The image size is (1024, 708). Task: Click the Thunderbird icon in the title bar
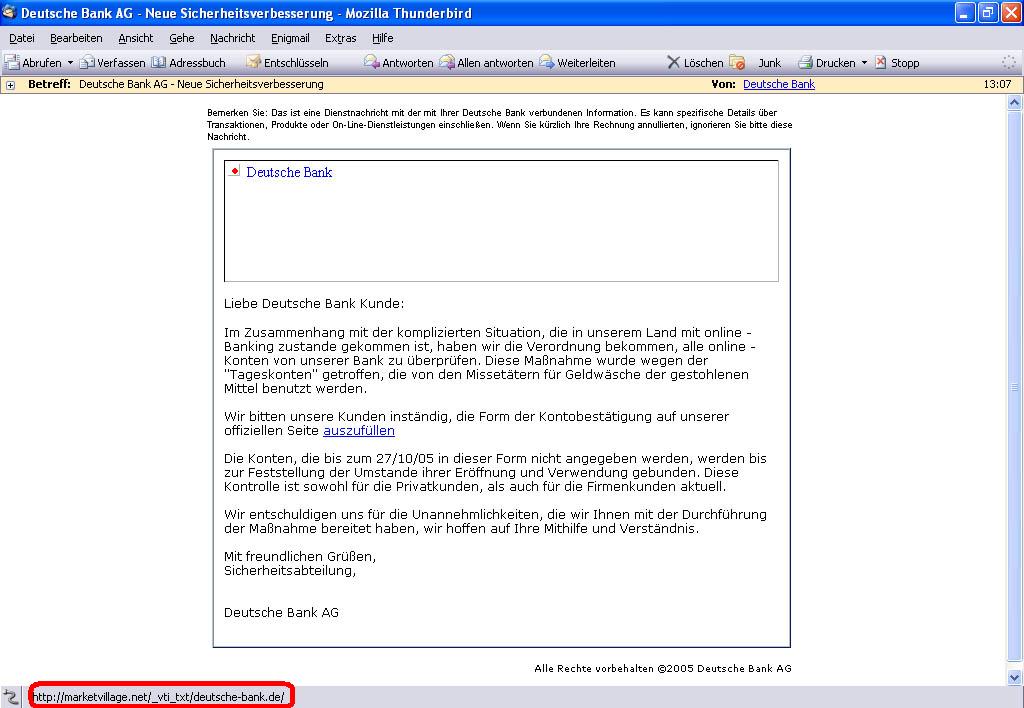(x=9, y=12)
